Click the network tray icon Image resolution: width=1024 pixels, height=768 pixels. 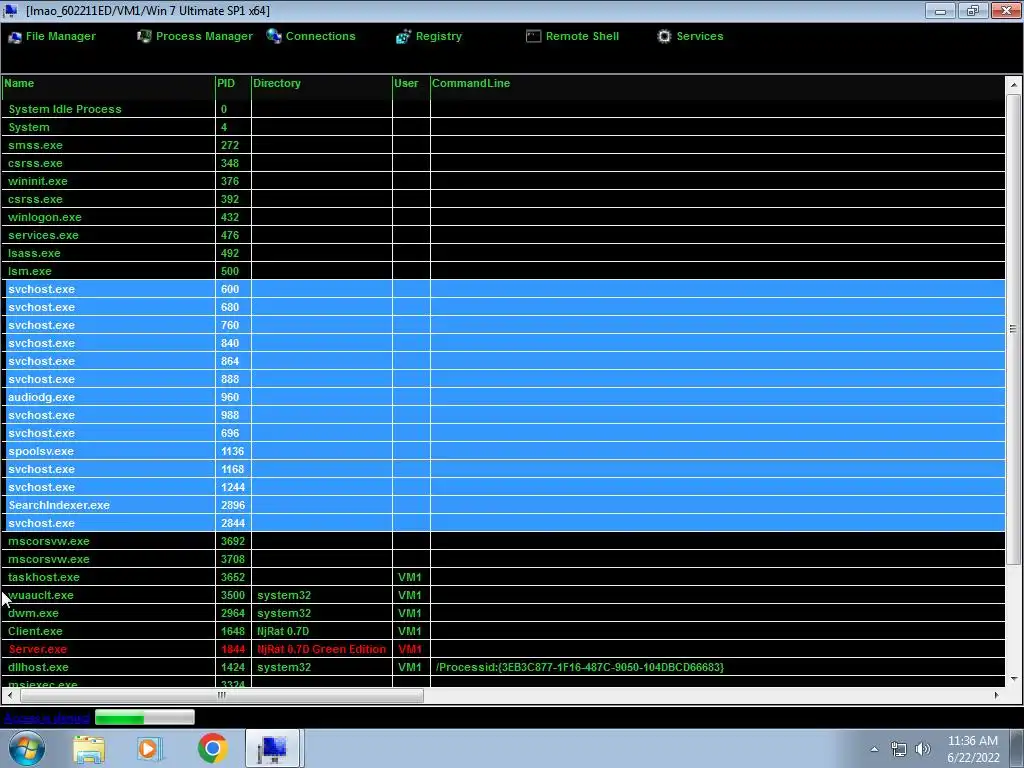click(899, 749)
